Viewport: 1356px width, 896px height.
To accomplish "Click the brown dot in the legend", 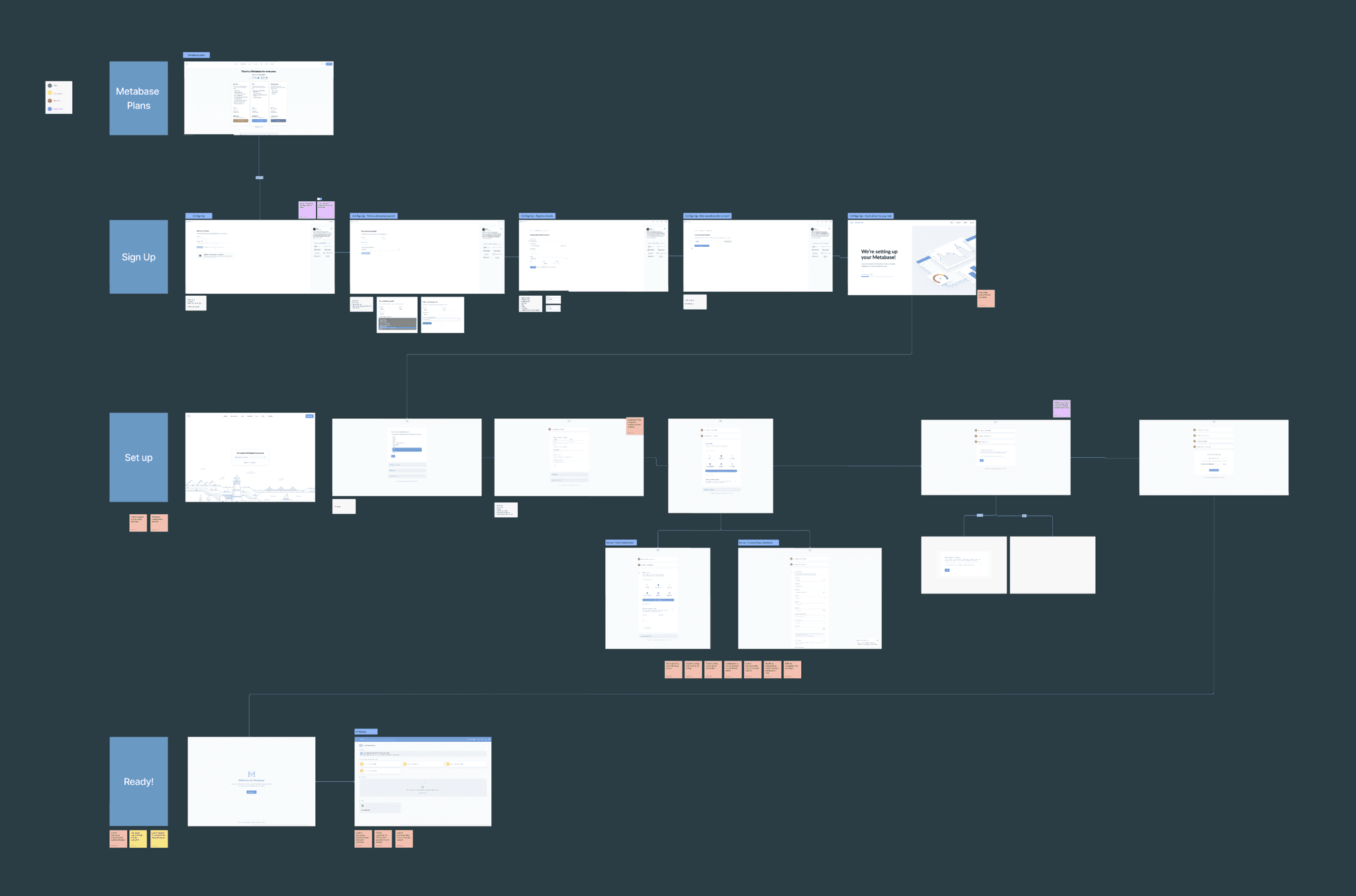I will (x=50, y=101).
